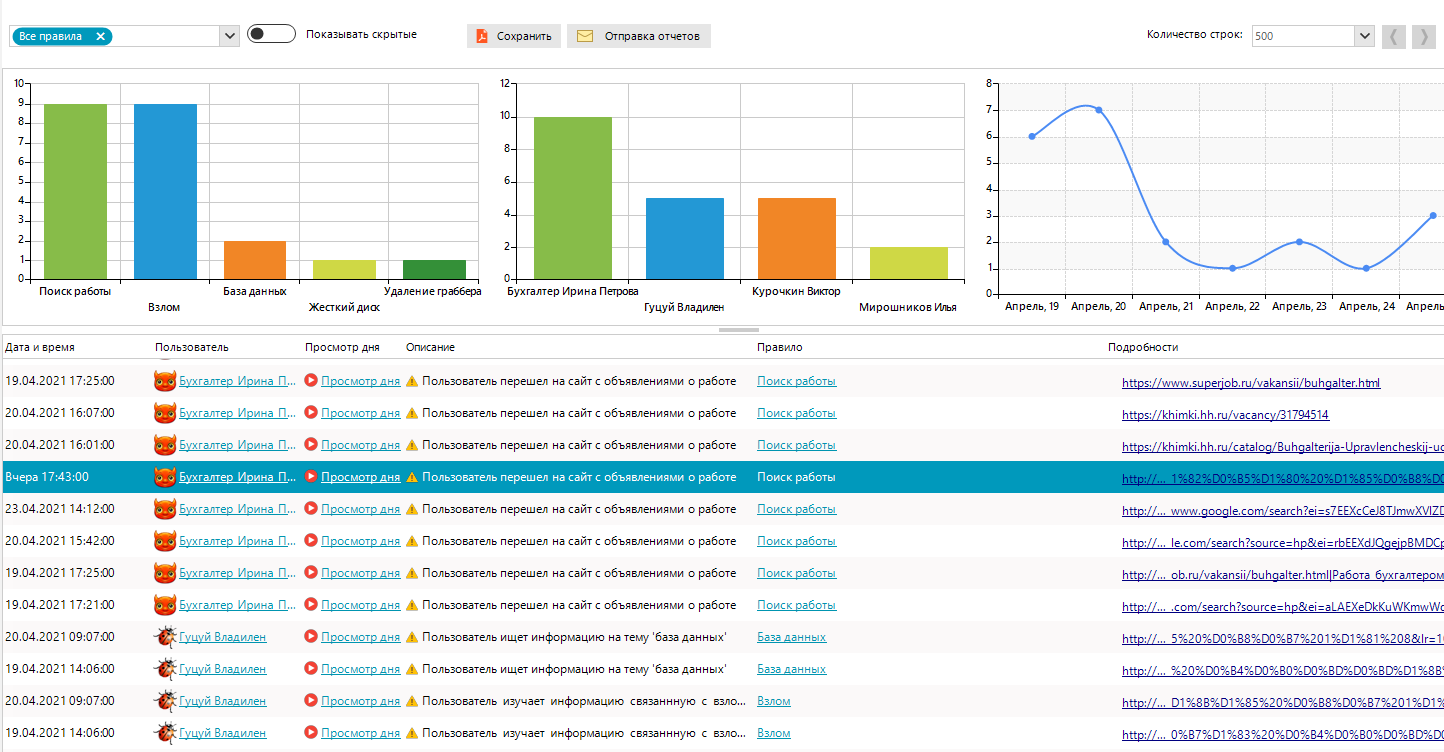Click devil avatar in Вчера 17:43:00 row
Screen dimensions: 1444x752
tap(165, 477)
